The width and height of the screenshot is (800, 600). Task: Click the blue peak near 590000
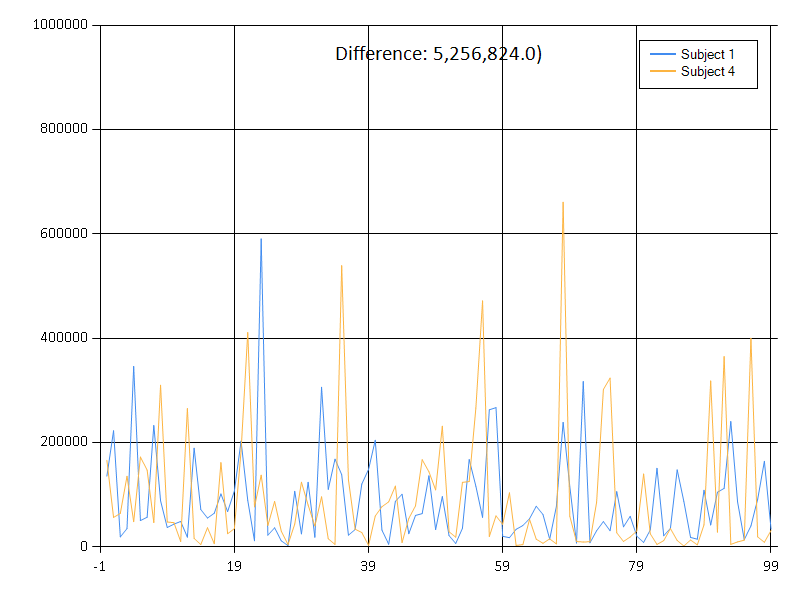262,239
